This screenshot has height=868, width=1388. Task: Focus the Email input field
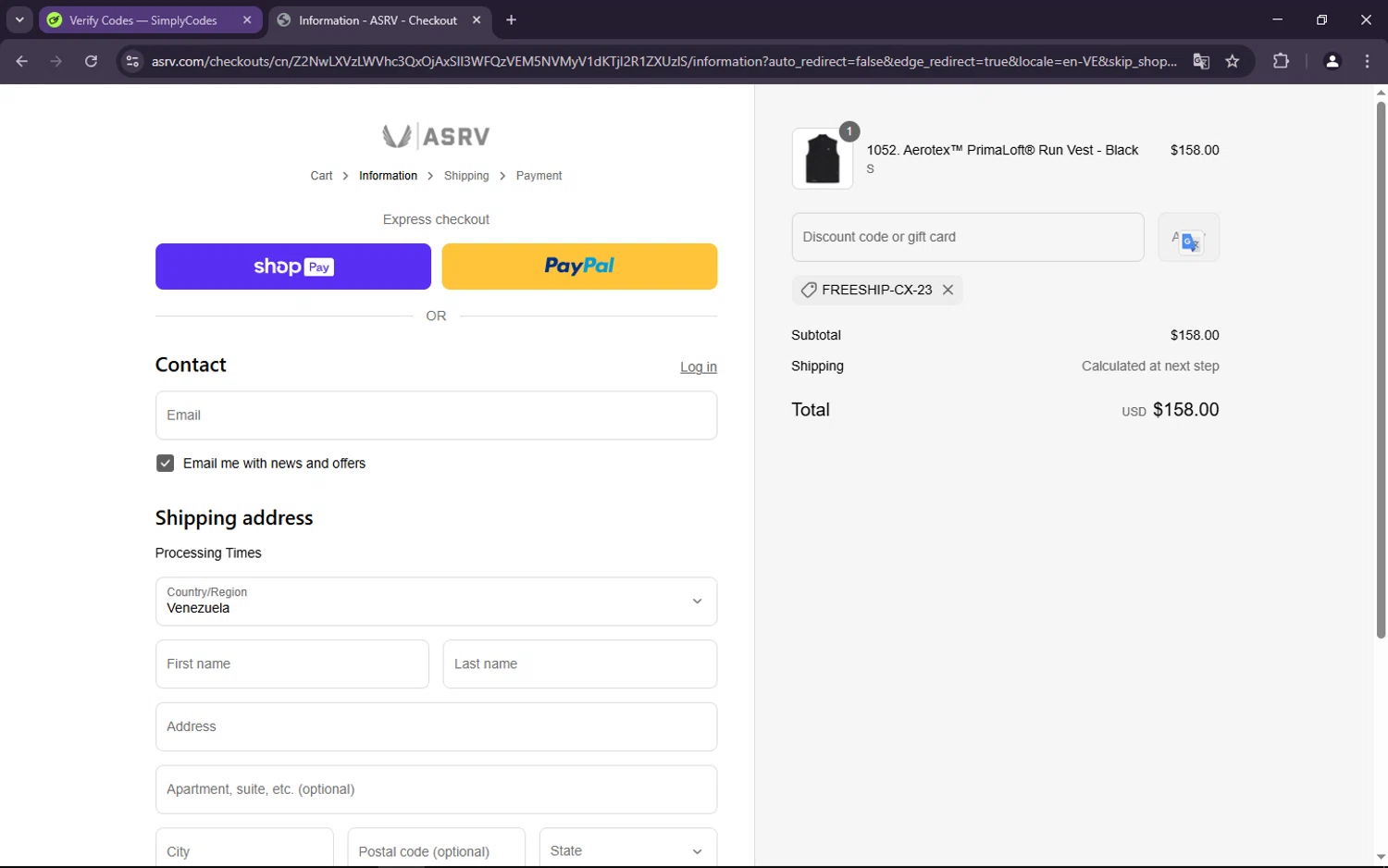[x=436, y=415]
